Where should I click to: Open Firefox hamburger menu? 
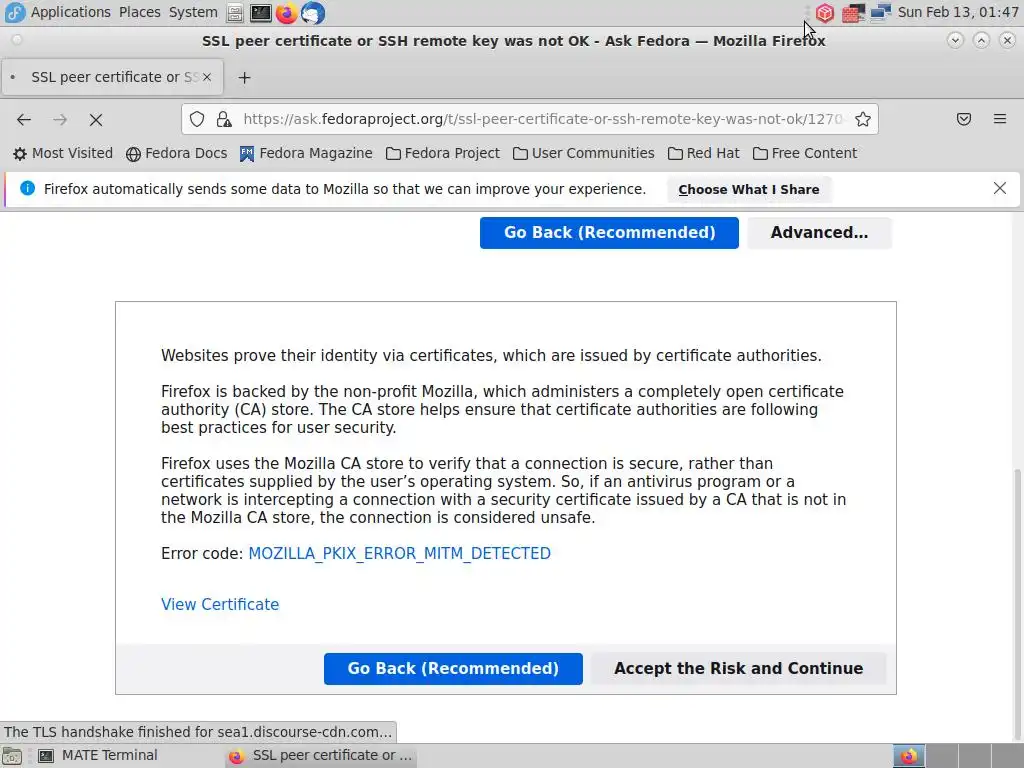pos(1000,119)
